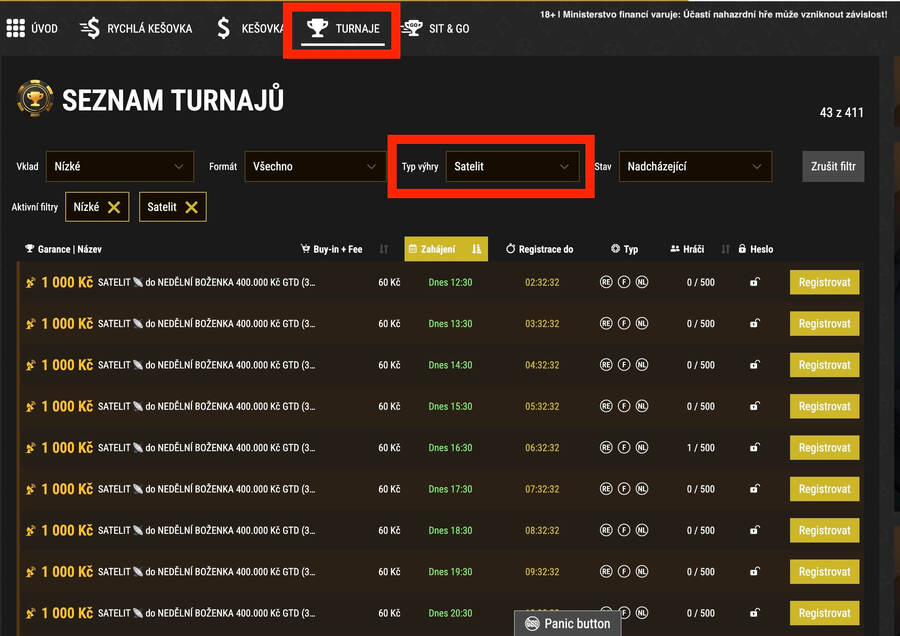Open the apps grid icon top-left

pyautogui.click(x=15, y=27)
